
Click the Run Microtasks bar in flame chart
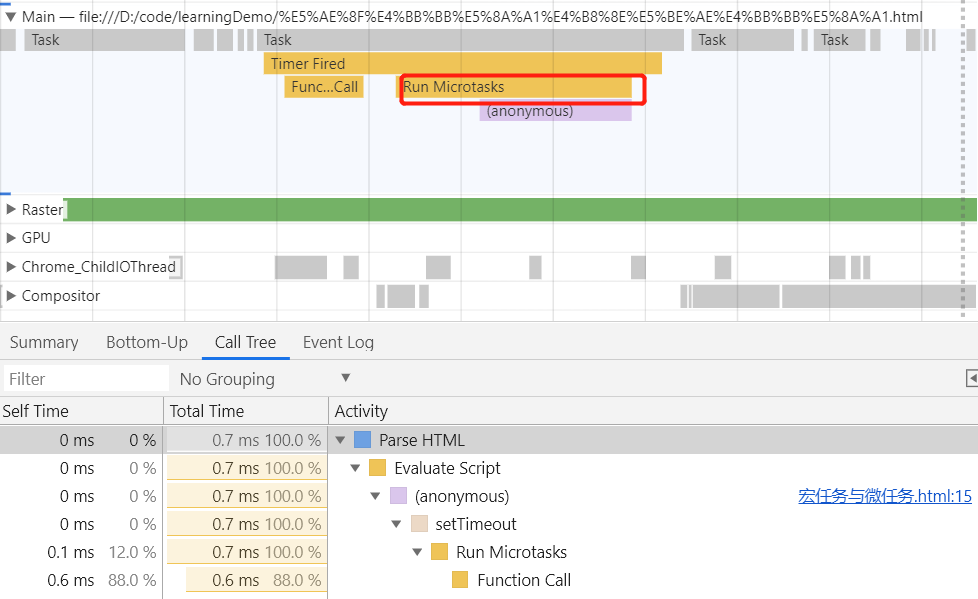point(516,87)
